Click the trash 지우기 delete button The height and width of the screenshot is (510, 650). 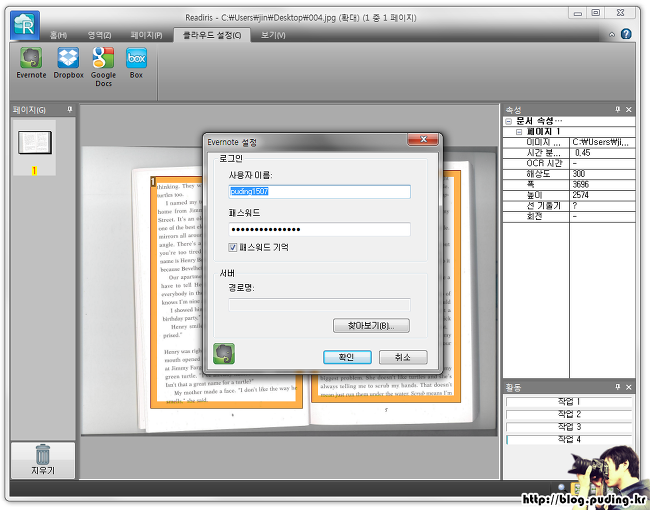click(x=43, y=460)
